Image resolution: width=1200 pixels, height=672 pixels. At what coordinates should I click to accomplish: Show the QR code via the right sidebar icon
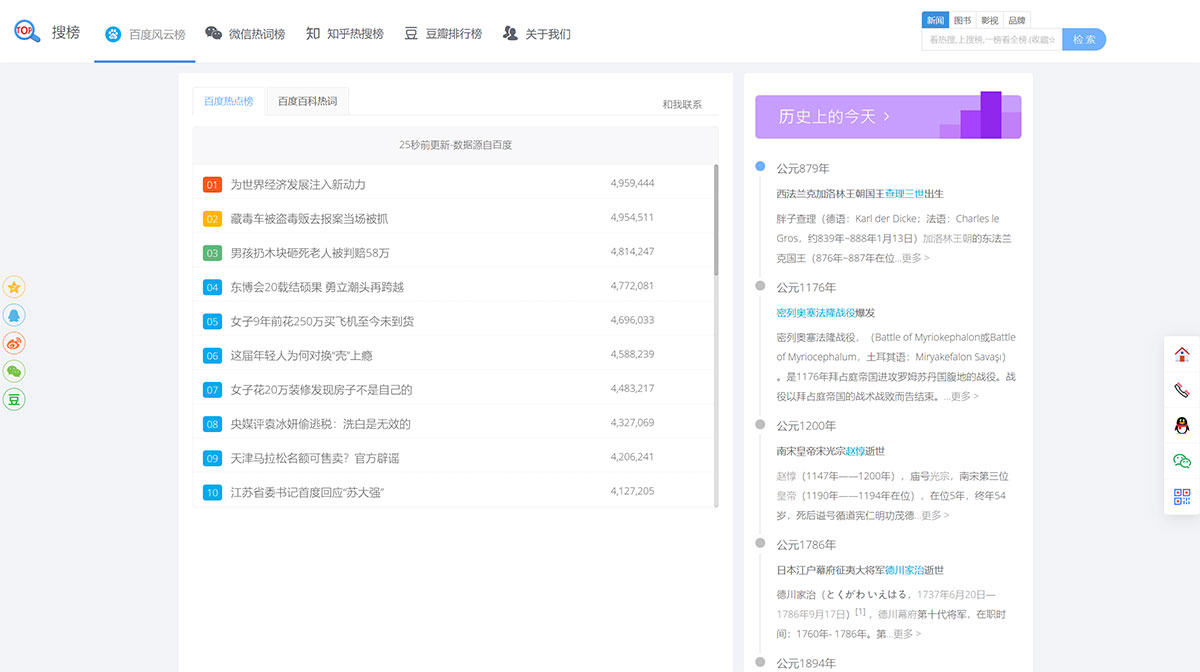click(1180, 495)
